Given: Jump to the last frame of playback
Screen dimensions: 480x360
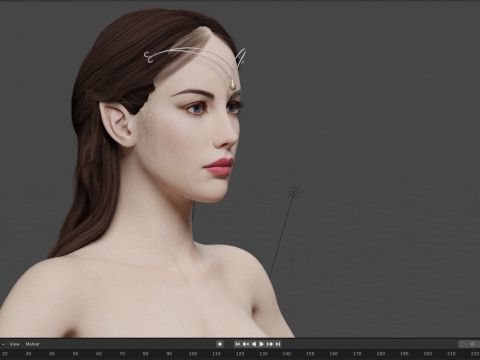Looking at the screenshot, I should click(278, 344).
